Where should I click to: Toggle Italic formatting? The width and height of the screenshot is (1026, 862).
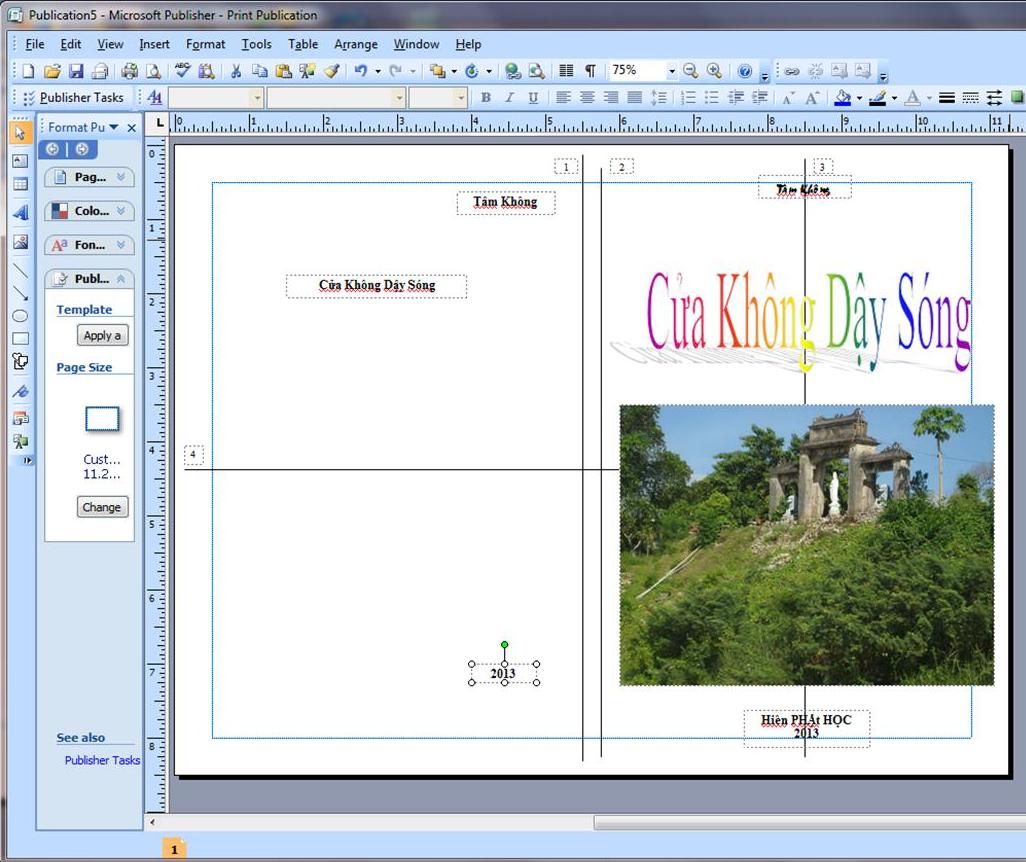(x=509, y=98)
